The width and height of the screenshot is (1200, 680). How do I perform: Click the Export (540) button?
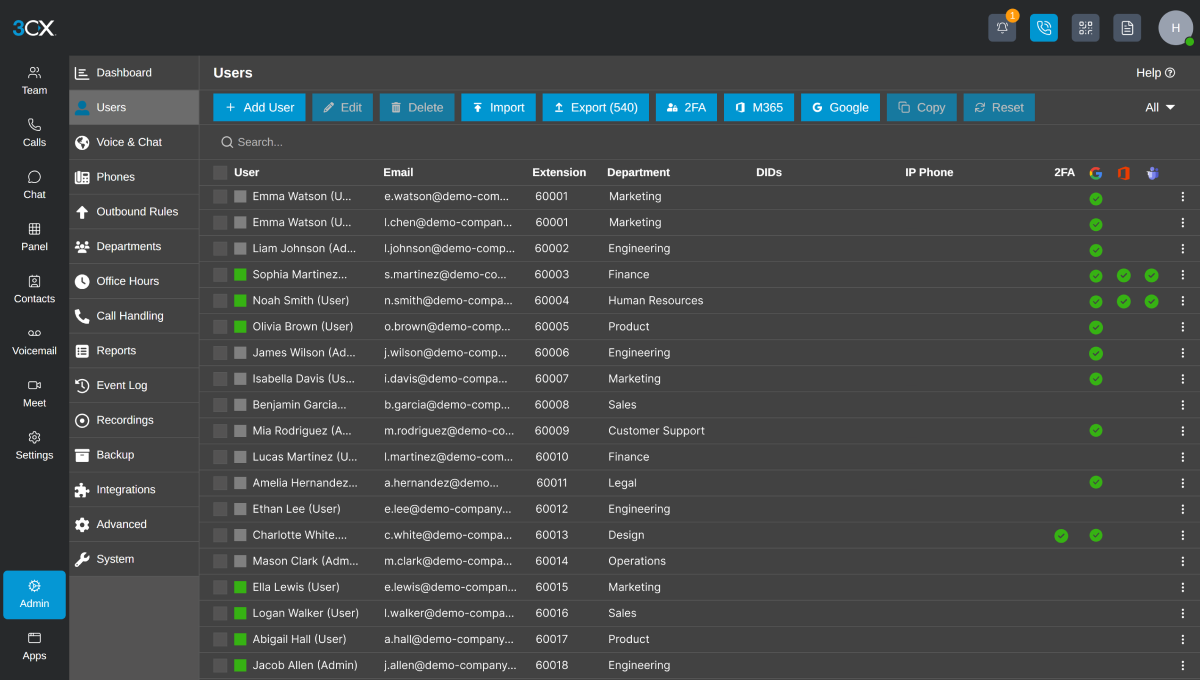[x=595, y=107]
